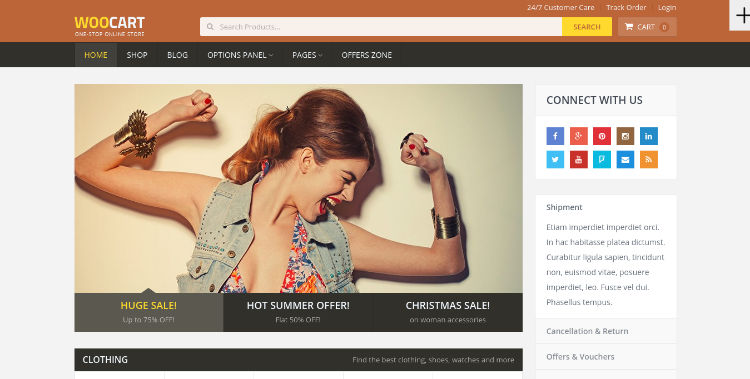Open the Google Plus social icon
This screenshot has width=750, height=379.
[578, 136]
